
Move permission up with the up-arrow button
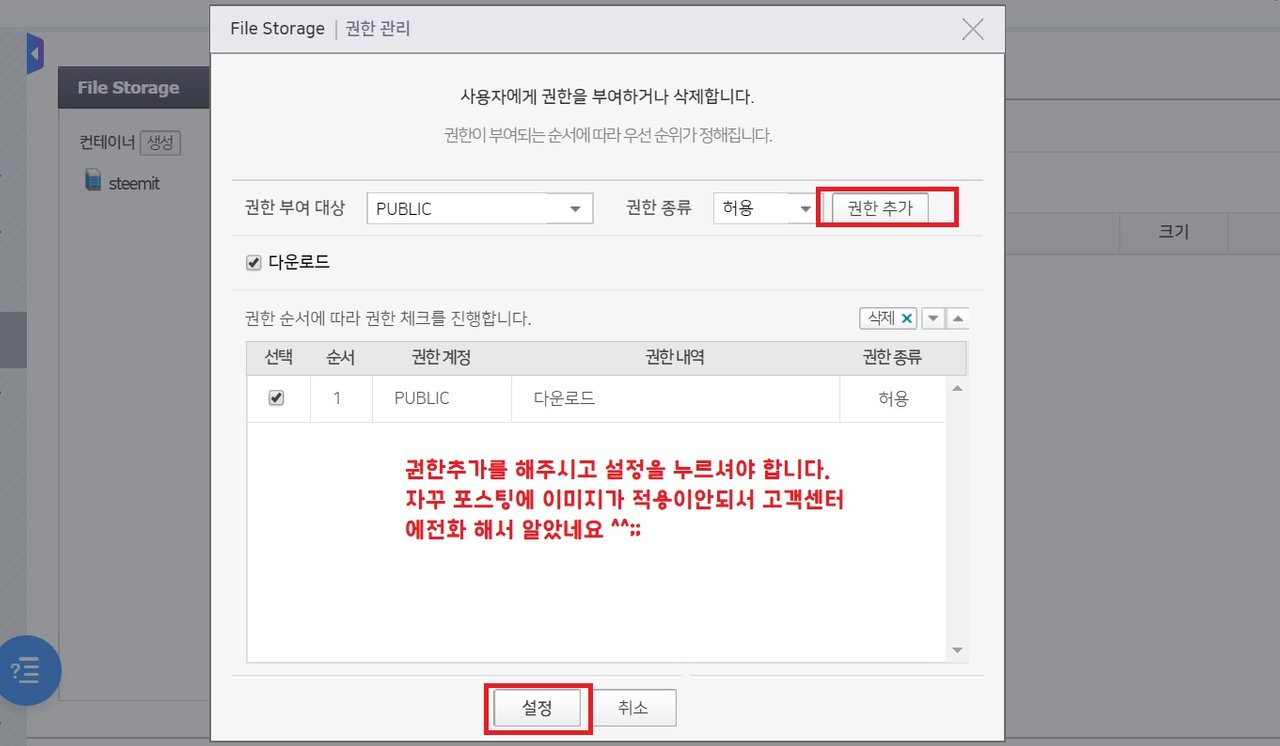(x=957, y=318)
